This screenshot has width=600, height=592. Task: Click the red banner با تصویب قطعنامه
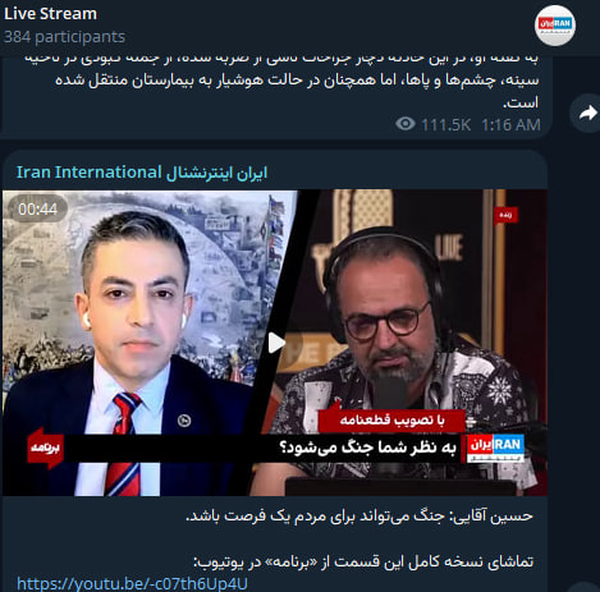(x=392, y=421)
